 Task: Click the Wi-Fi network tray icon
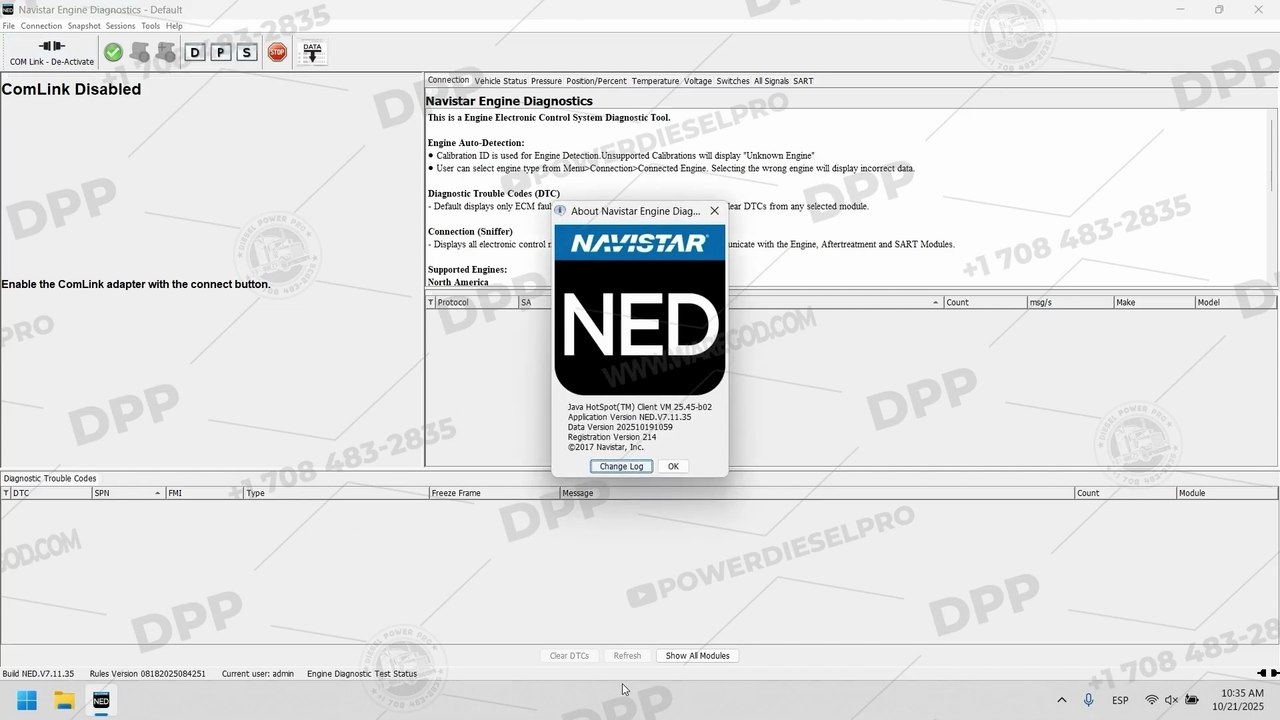(1152, 700)
